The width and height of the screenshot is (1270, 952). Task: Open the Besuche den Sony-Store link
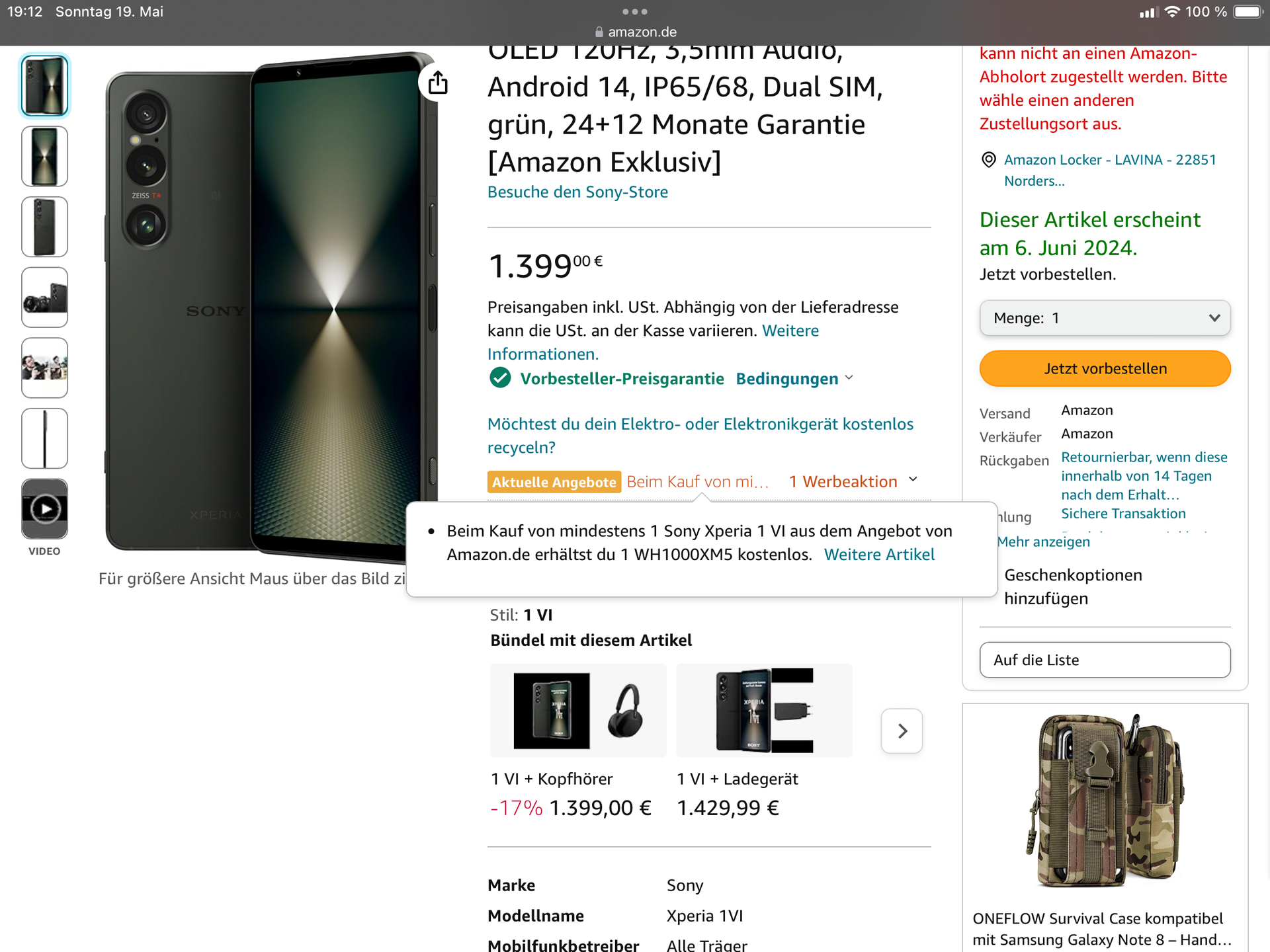pyautogui.click(x=577, y=192)
